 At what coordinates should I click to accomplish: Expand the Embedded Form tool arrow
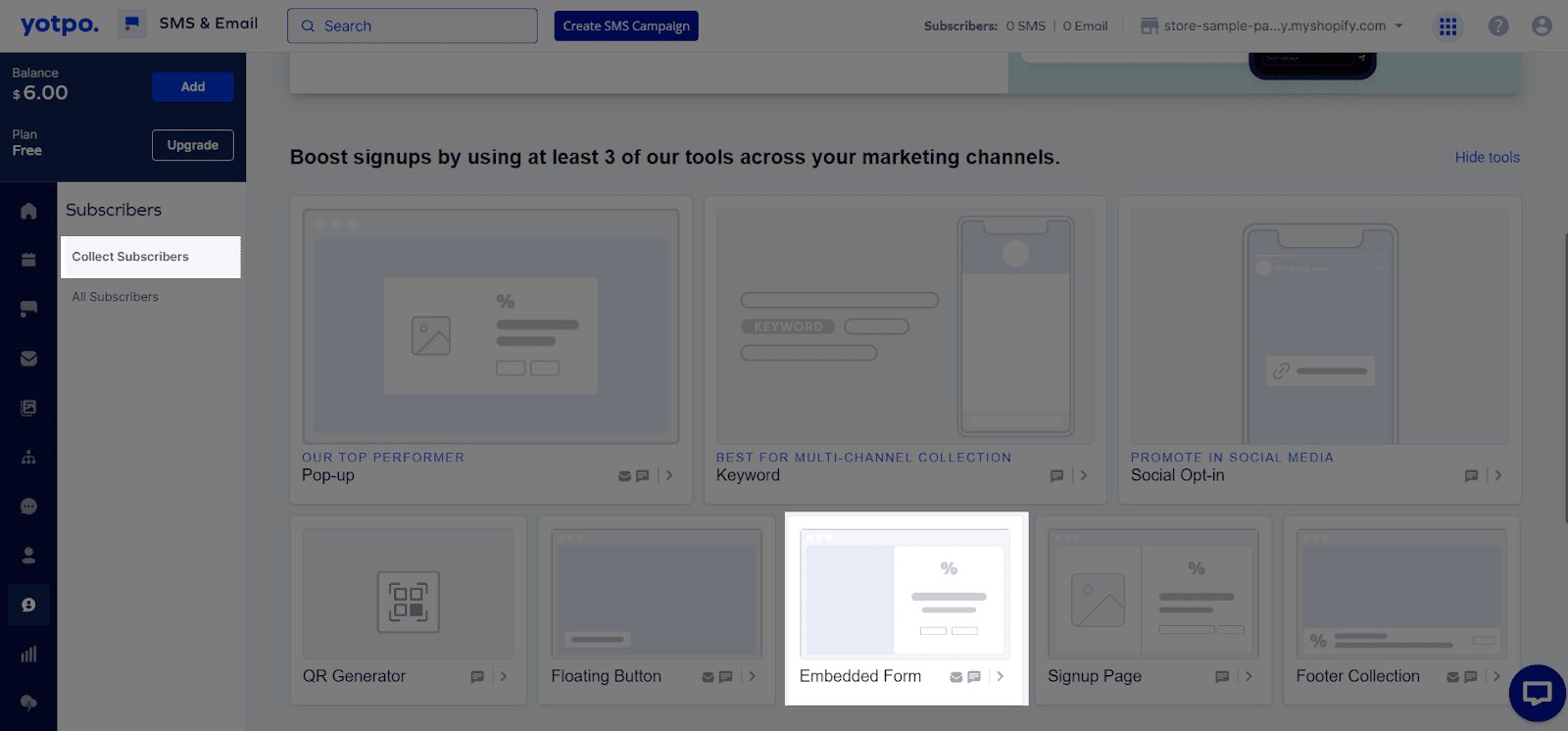[x=1001, y=676]
